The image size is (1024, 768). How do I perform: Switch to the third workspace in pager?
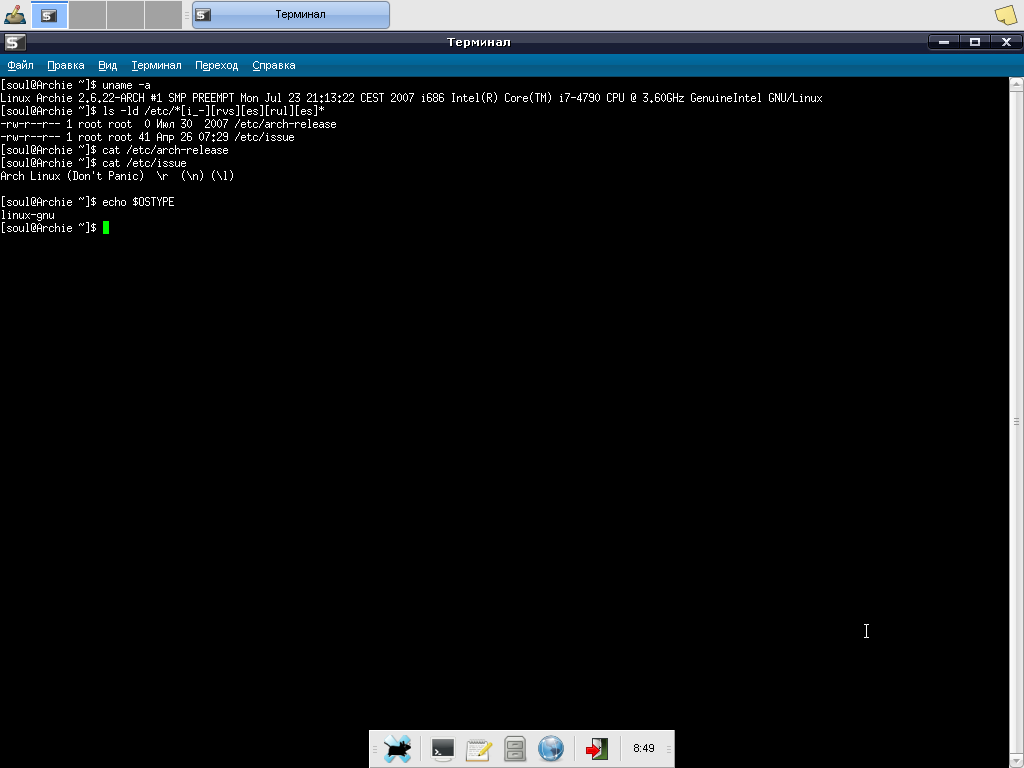click(125, 15)
